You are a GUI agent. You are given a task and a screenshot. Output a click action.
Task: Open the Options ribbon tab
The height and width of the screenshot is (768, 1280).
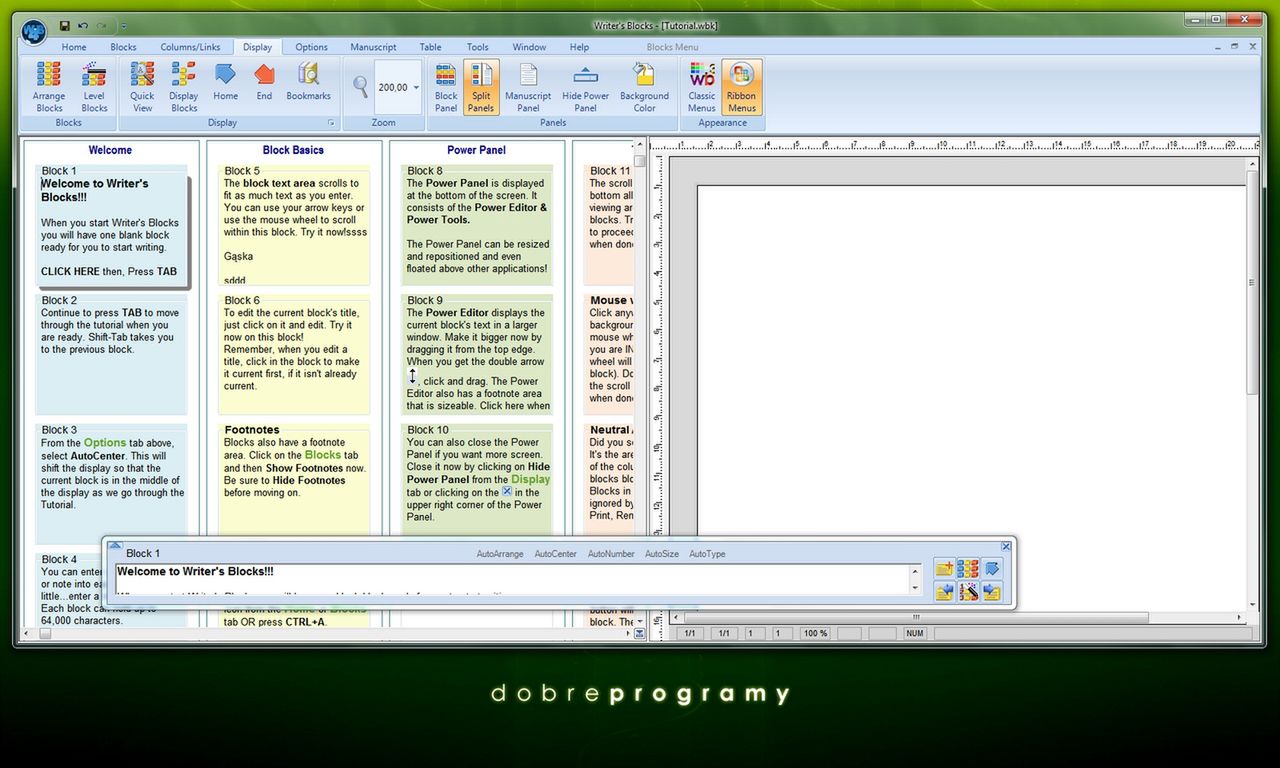[311, 47]
